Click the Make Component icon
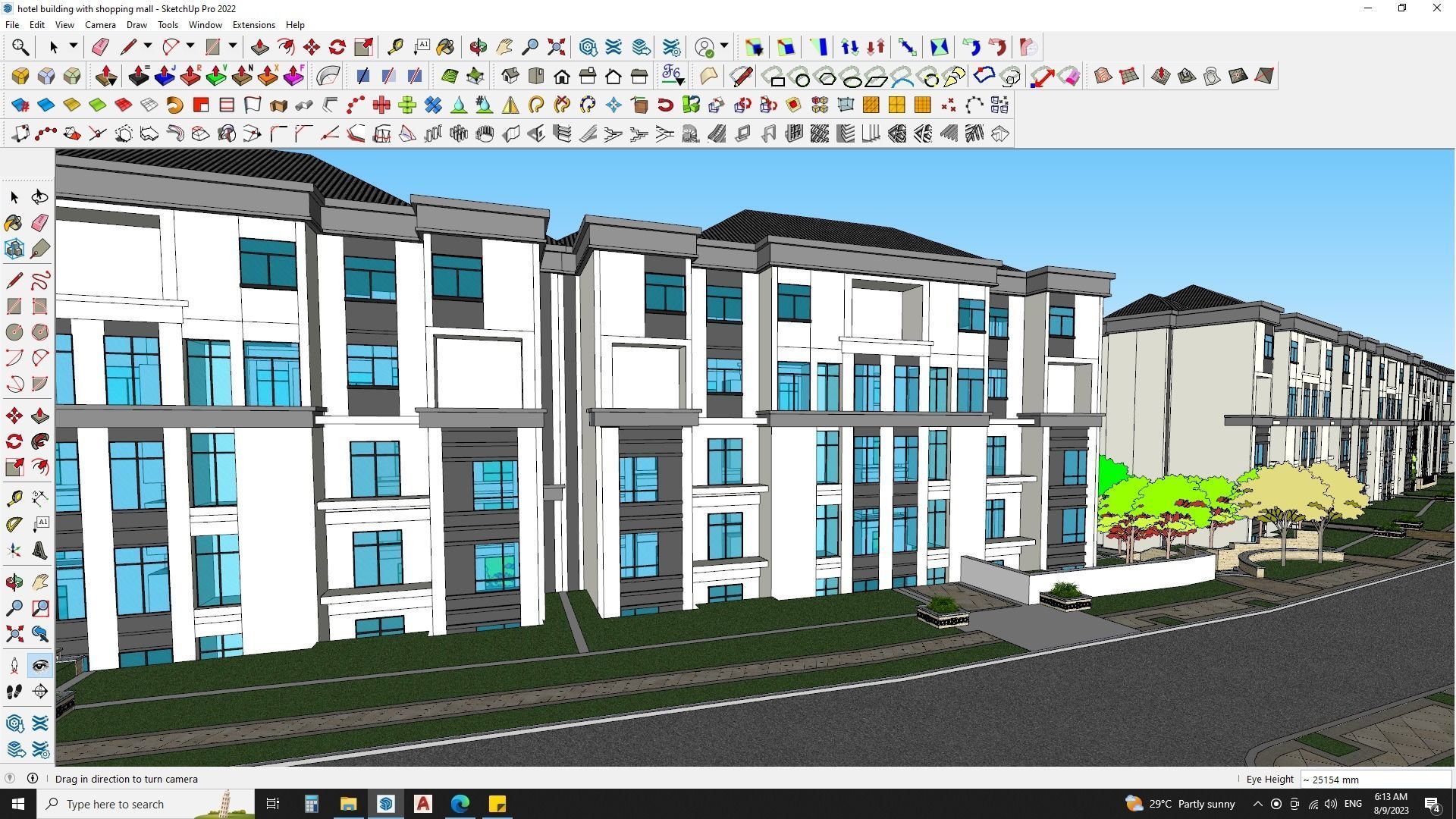Viewport: 1456px width, 819px height. [14, 249]
